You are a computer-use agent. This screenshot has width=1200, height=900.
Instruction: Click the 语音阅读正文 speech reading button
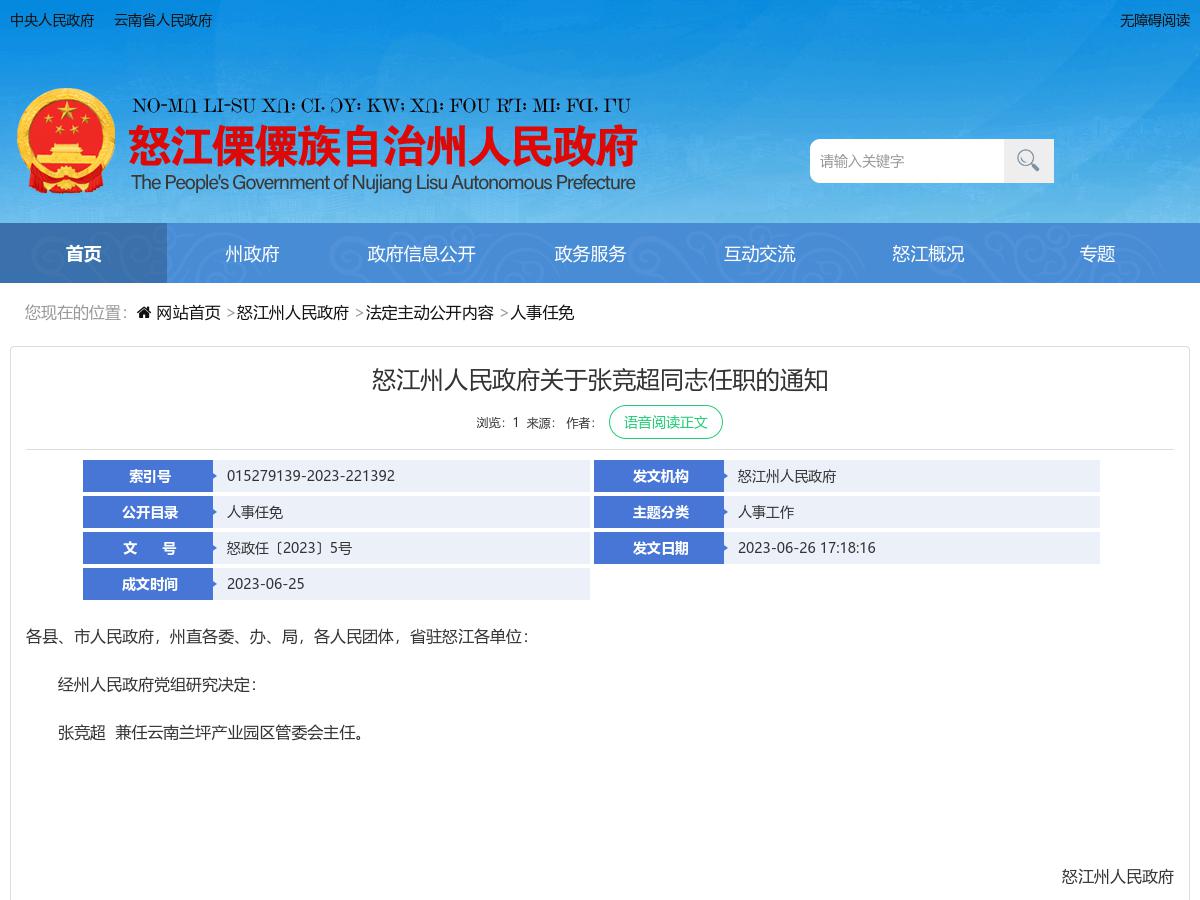tap(666, 421)
